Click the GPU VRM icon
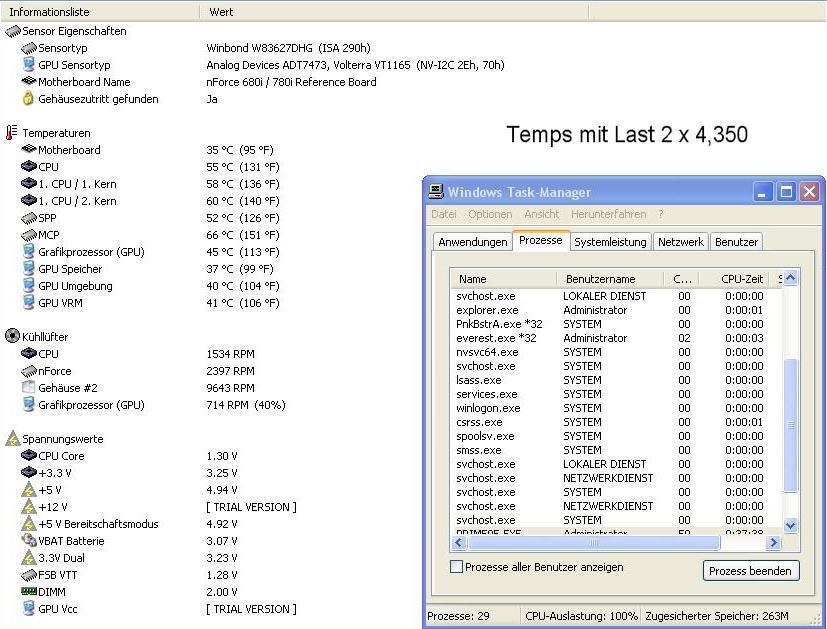The width and height of the screenshot is (827, 629). 29,302
